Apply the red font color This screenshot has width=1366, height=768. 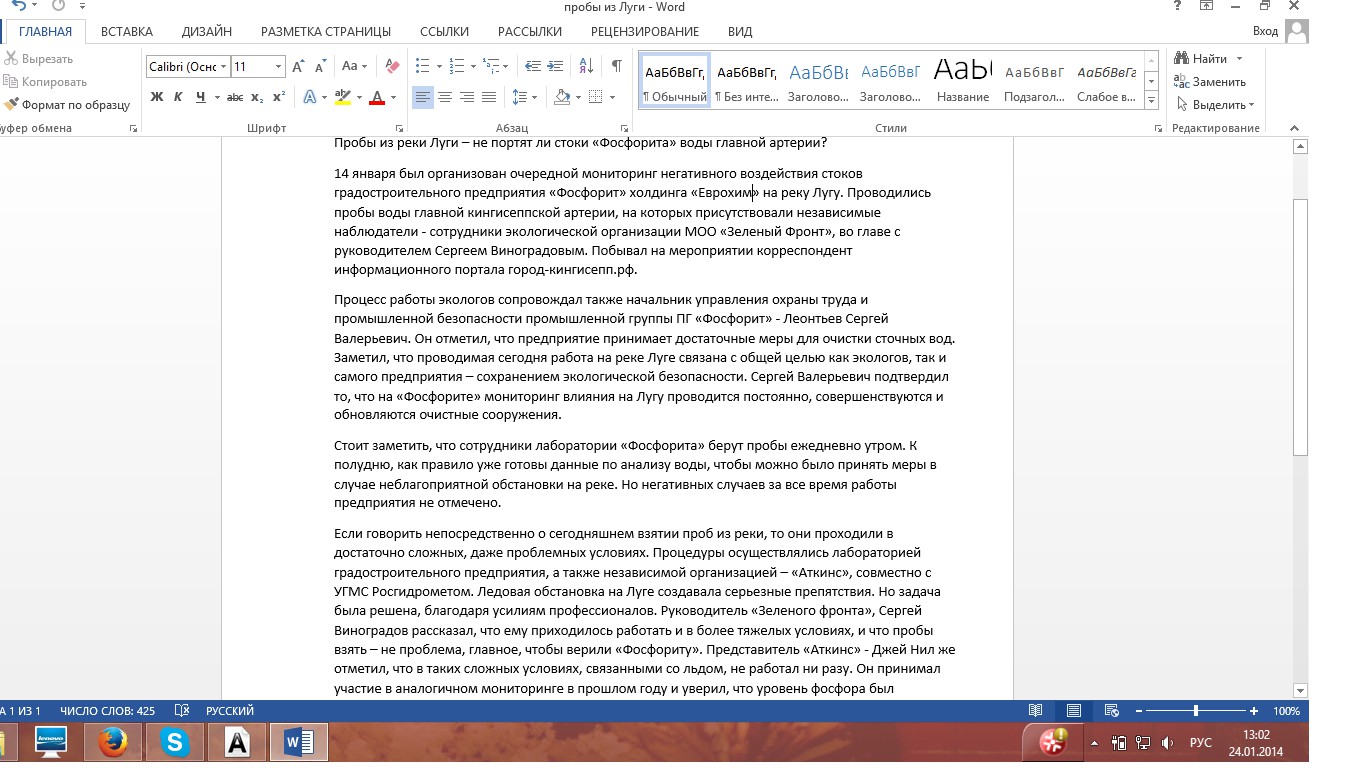377,97
